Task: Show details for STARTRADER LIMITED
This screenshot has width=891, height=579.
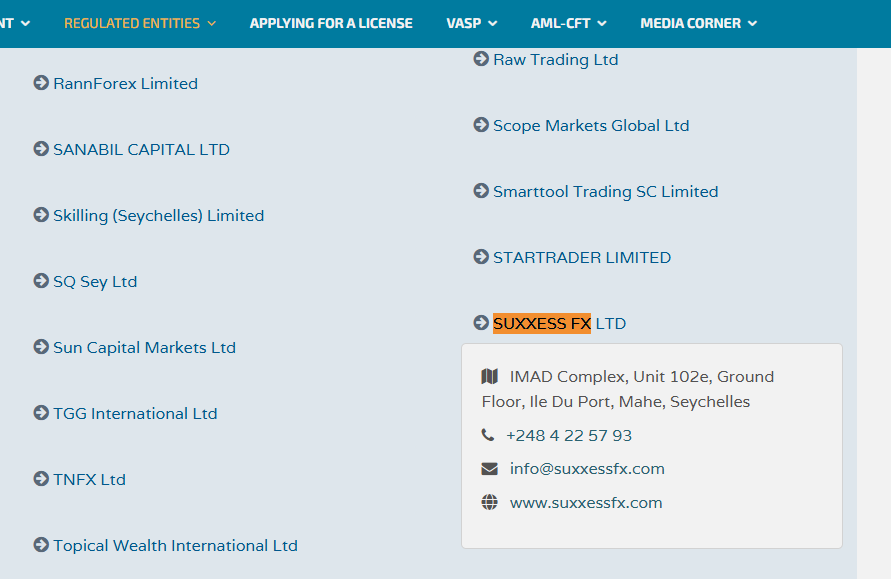Action: [582, 257]
